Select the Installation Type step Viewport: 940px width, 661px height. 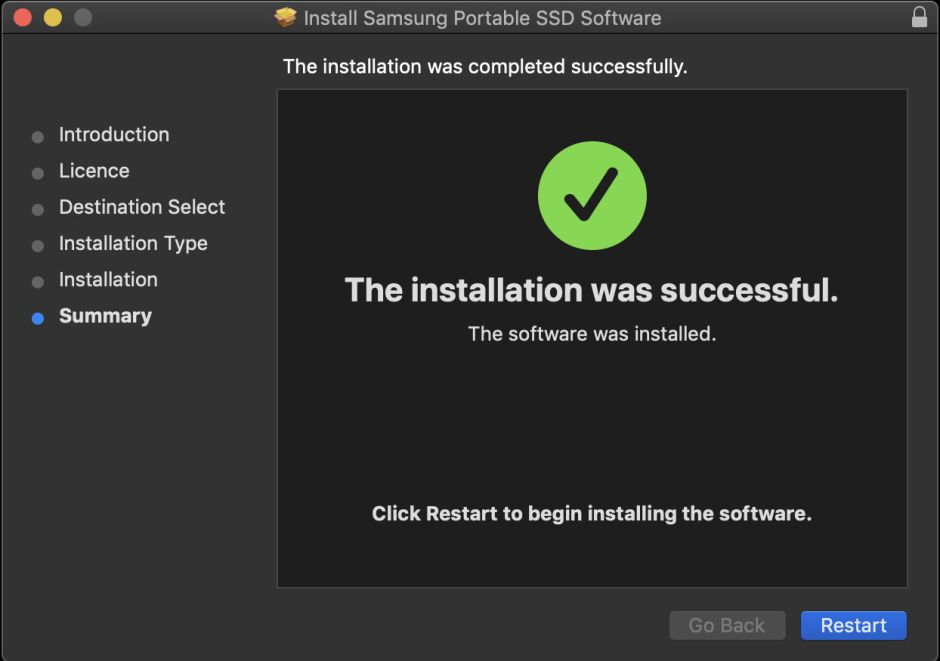[133, 244]
